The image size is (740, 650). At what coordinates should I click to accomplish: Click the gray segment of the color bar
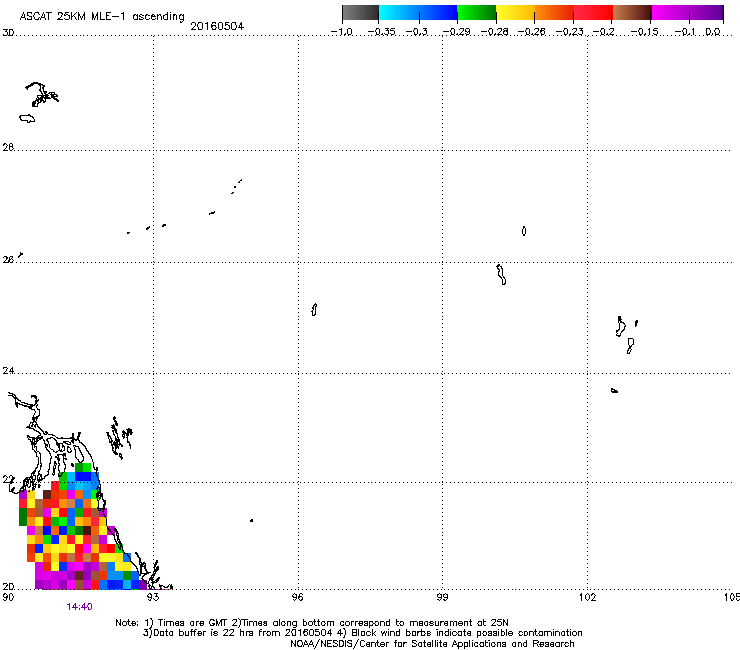click(x=361, y=13)
